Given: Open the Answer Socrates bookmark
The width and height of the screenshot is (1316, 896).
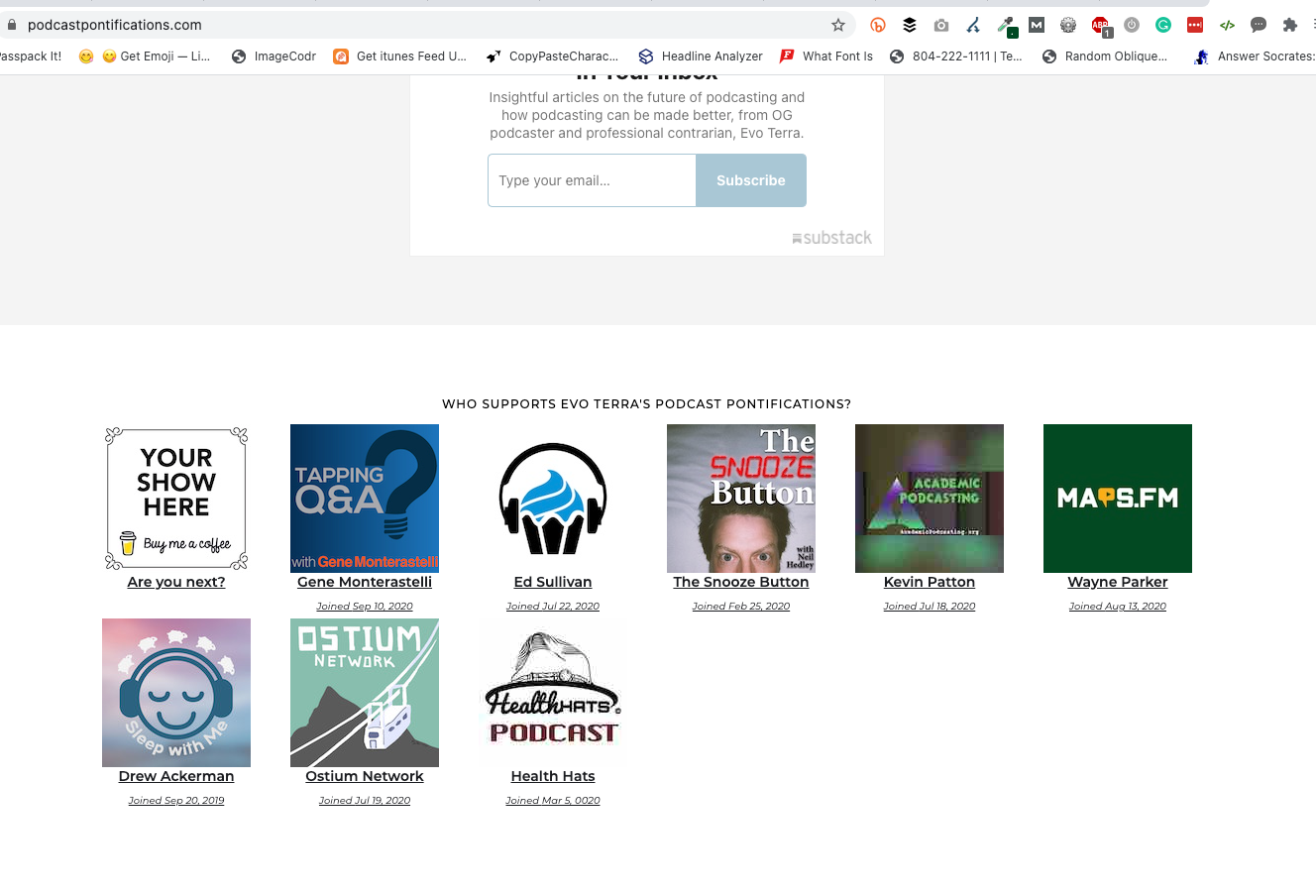Looking at the screenshot, I should point(1255,56).
